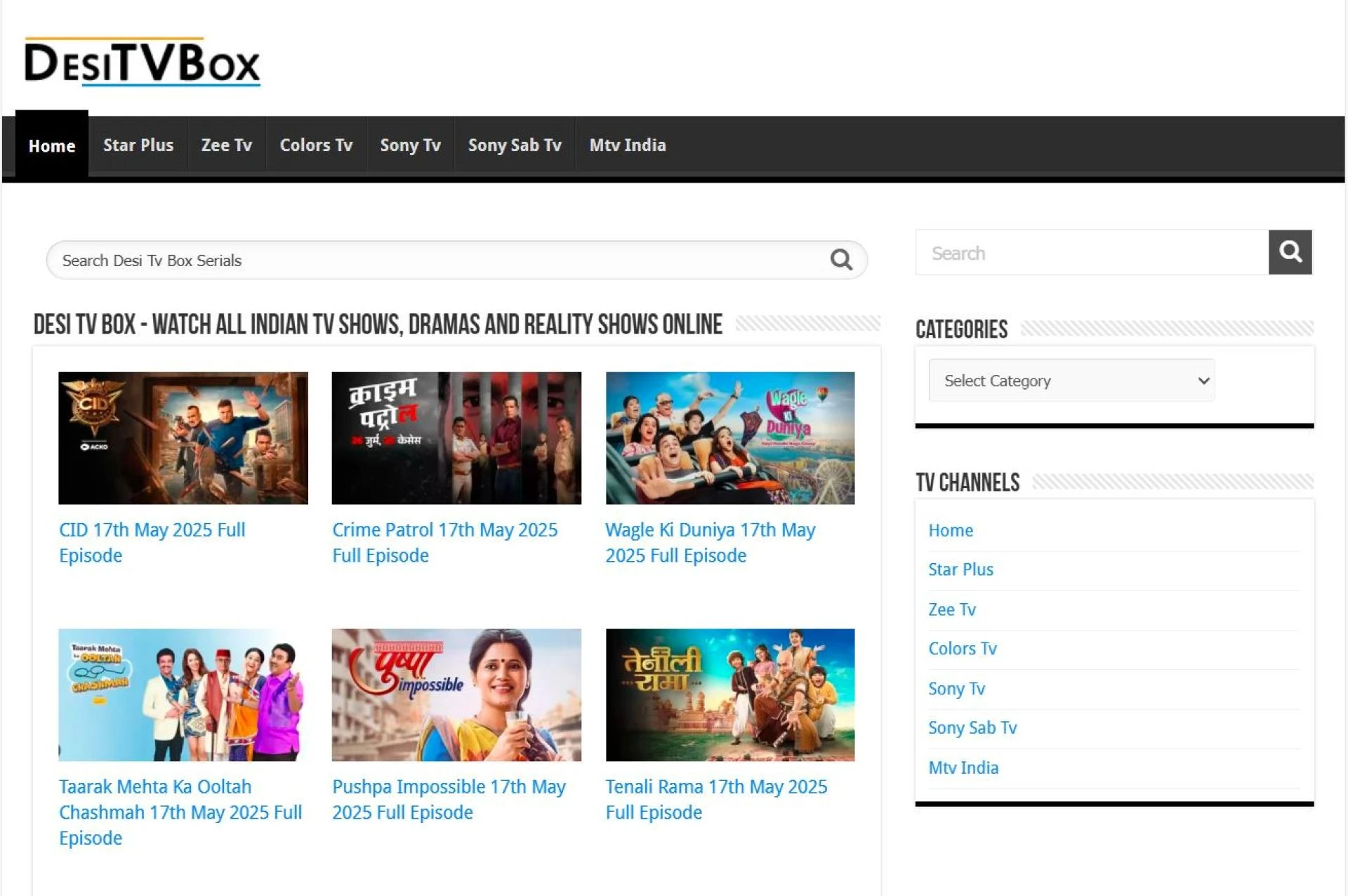Click the magnifier icon in Desi Tv Box Serials search

(x=841, y=260)
